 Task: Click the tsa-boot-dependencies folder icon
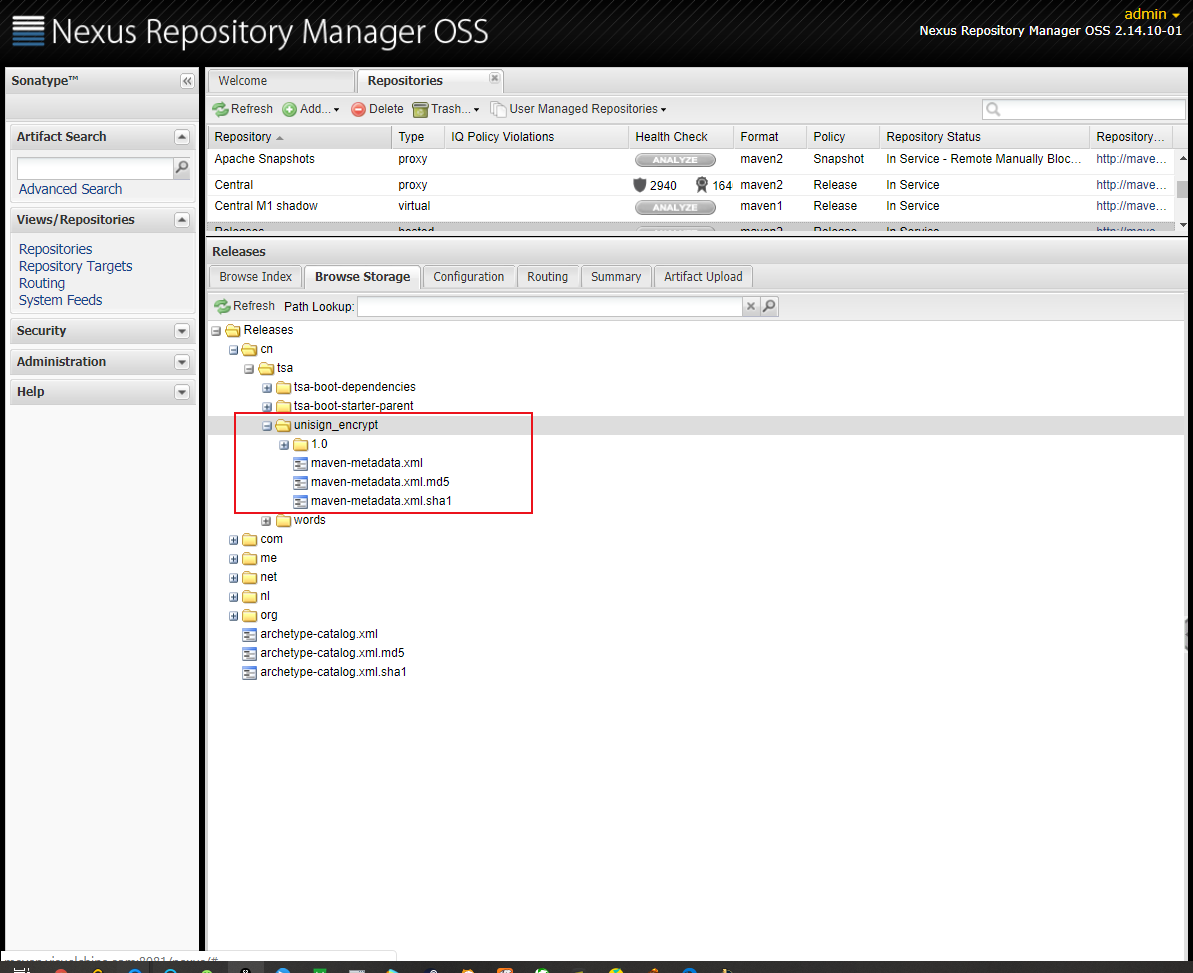point(284,387)
